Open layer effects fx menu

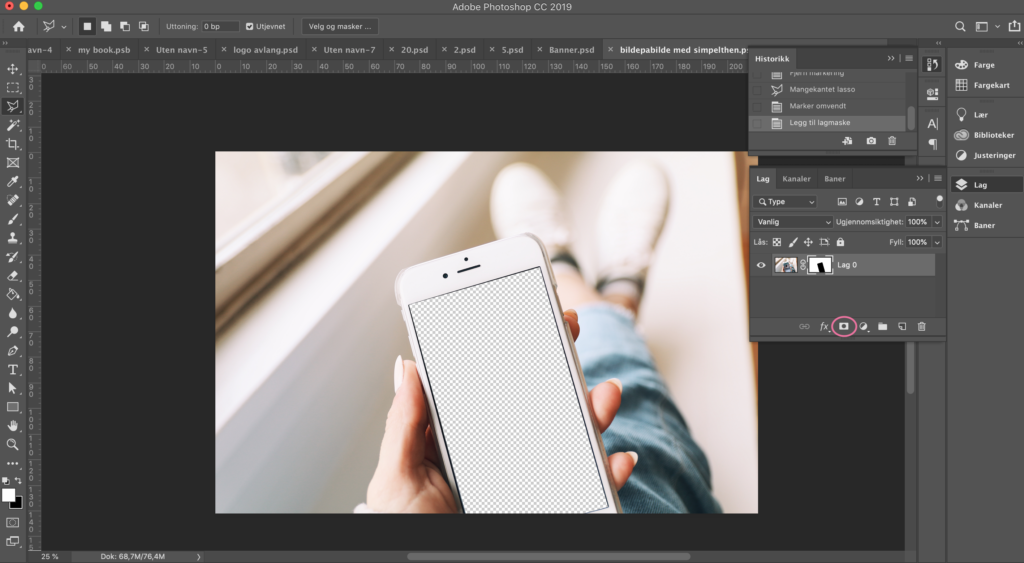(825, 326)
